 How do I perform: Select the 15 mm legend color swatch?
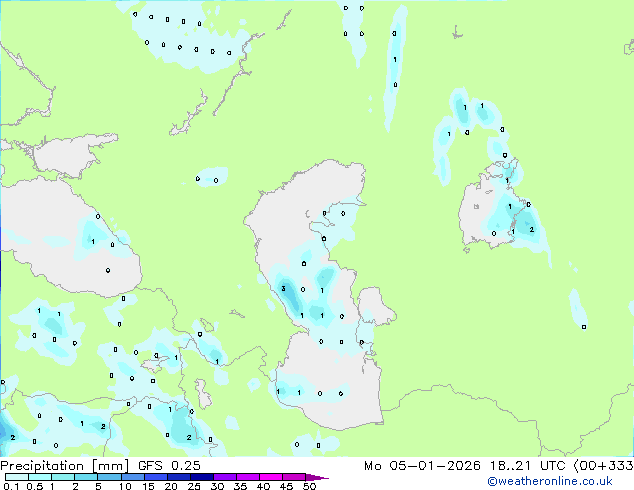point(155,477)
